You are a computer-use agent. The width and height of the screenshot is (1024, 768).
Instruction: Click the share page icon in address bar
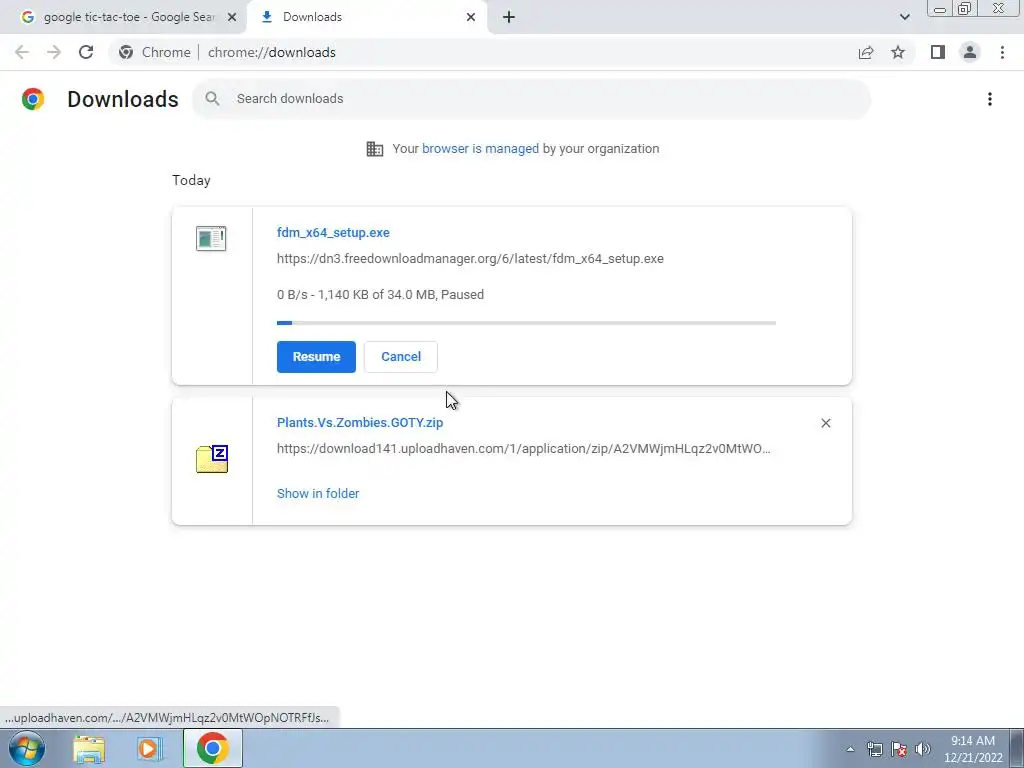[866, 52]
